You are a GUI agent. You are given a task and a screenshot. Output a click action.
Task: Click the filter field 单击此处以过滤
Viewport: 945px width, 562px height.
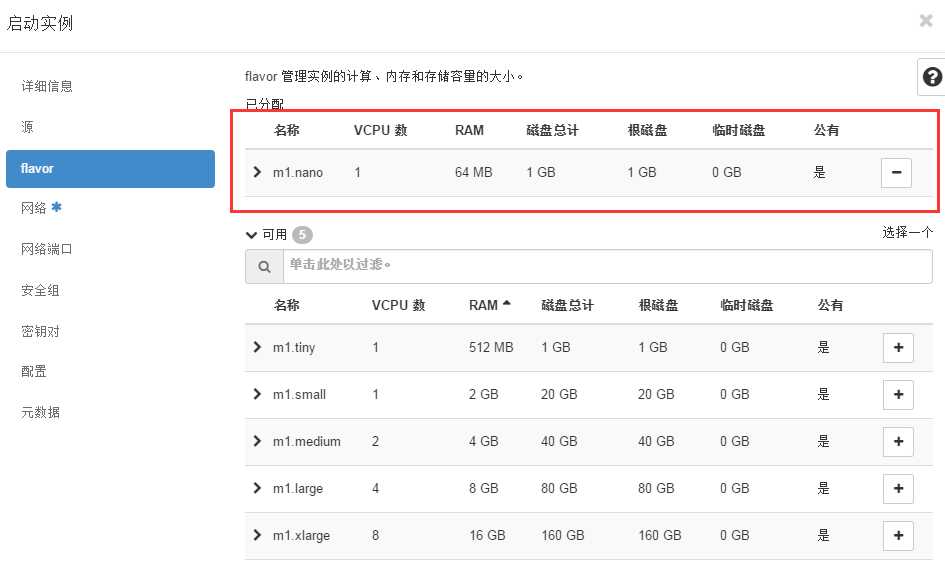click(x=608, y=266)
